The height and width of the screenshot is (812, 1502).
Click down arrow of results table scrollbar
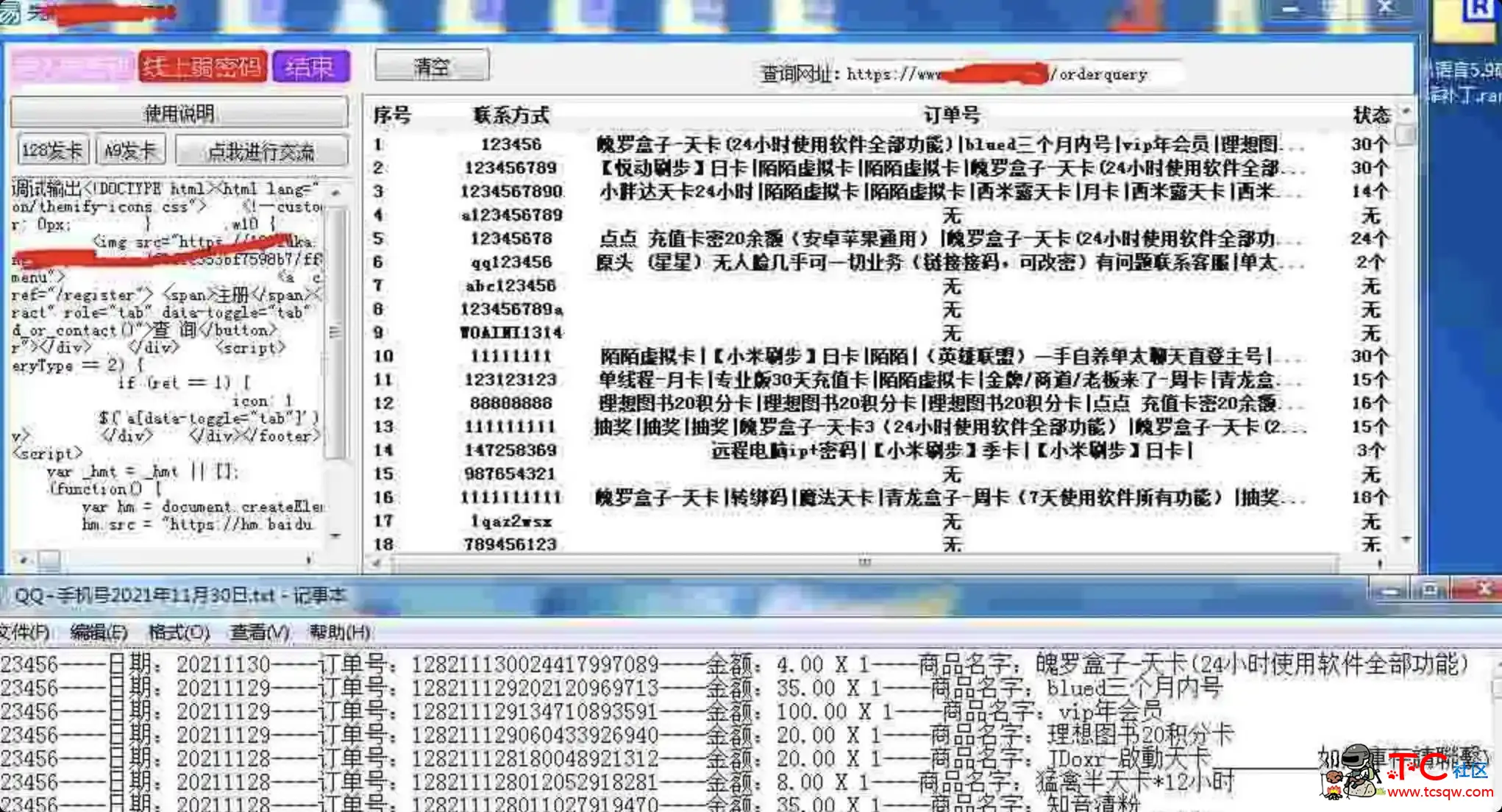(x=1406, y=540)
